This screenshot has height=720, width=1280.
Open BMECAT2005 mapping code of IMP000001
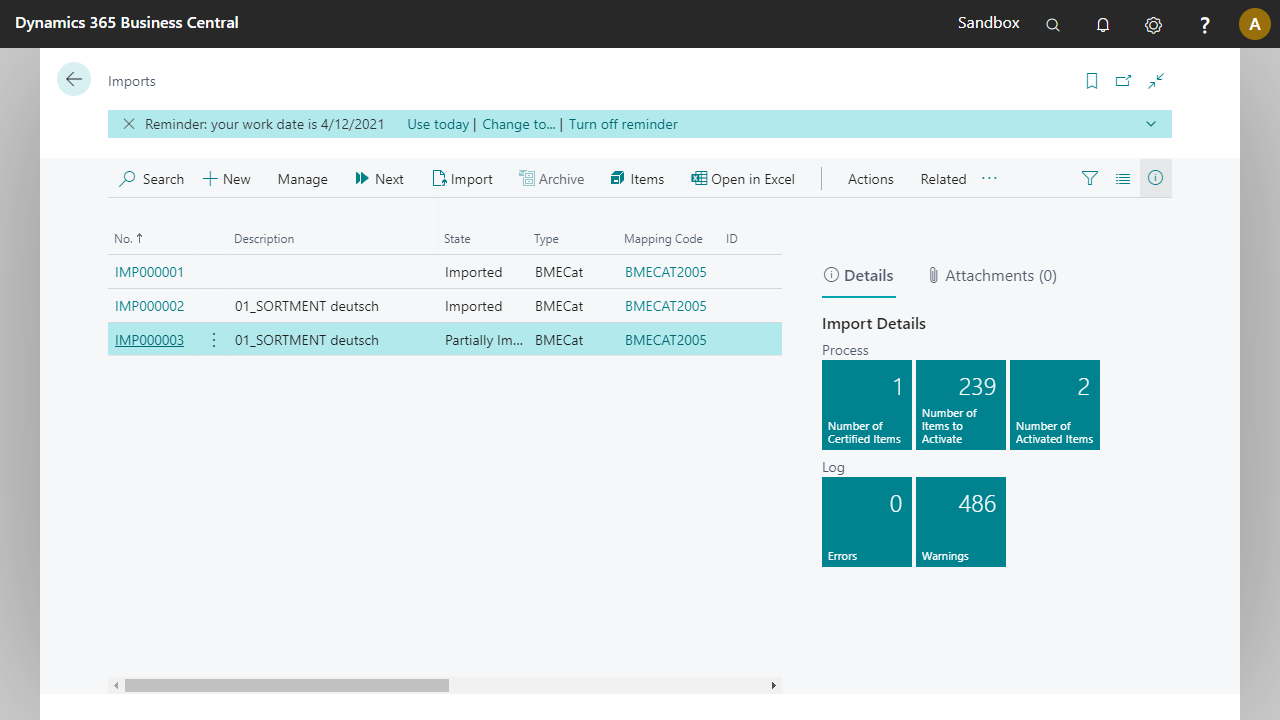coord(666,272)
